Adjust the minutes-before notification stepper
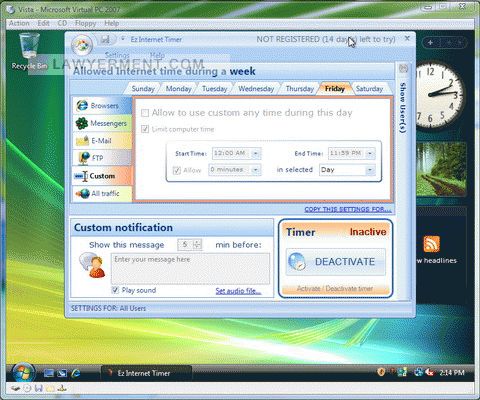480x400 pixels. [197, 245]
